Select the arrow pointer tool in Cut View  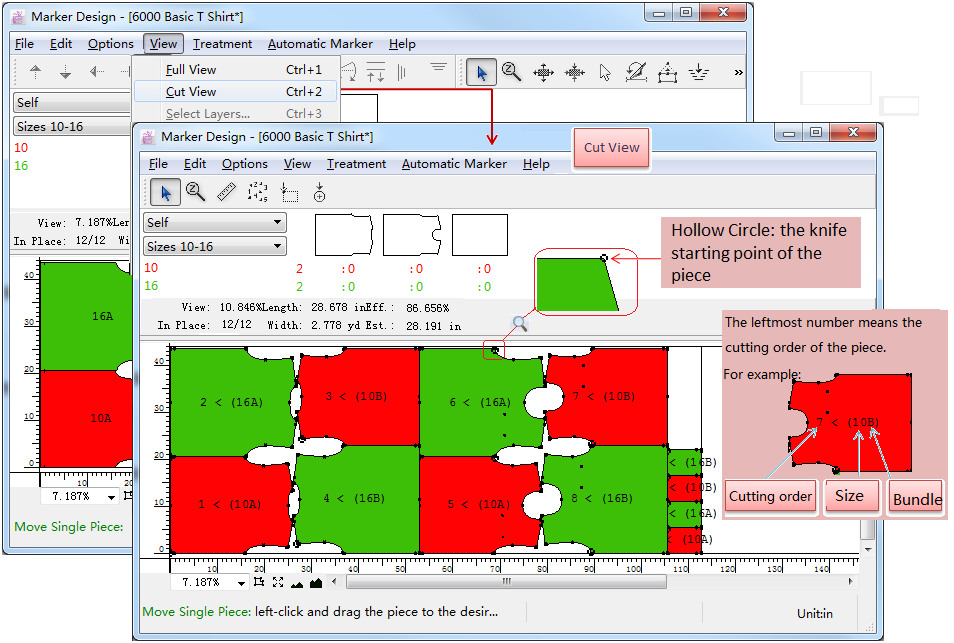165,192
